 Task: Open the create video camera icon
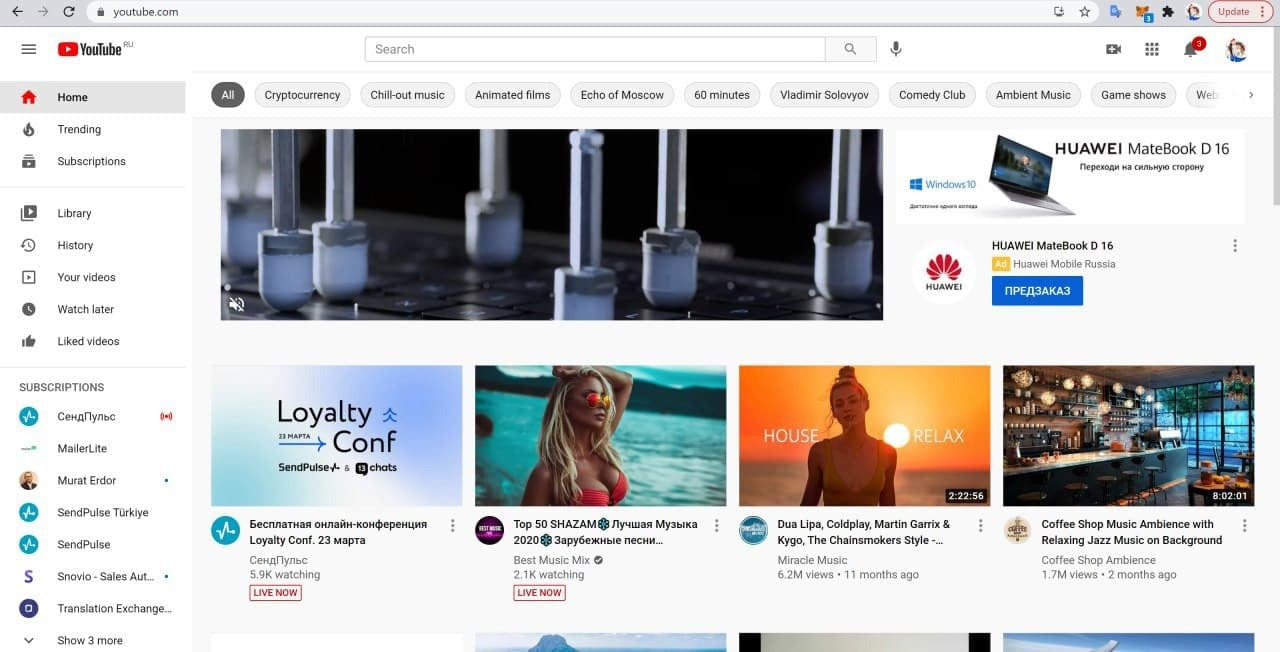[1113, 49]
